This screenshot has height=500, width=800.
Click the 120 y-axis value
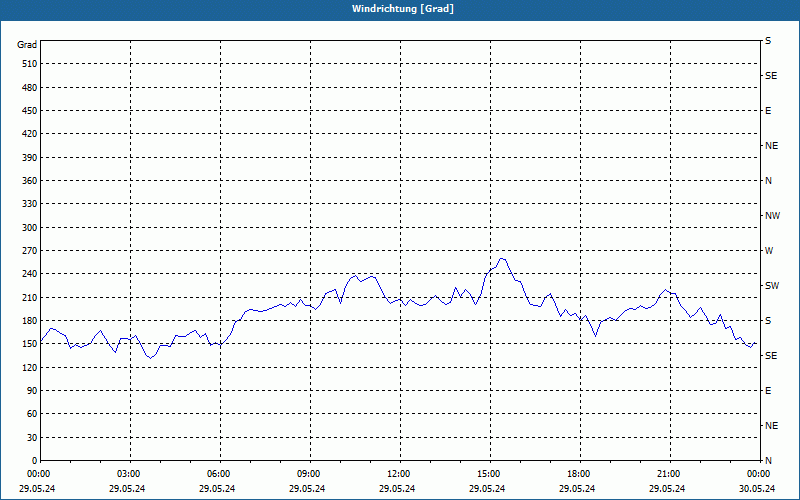tap(30, 367)
